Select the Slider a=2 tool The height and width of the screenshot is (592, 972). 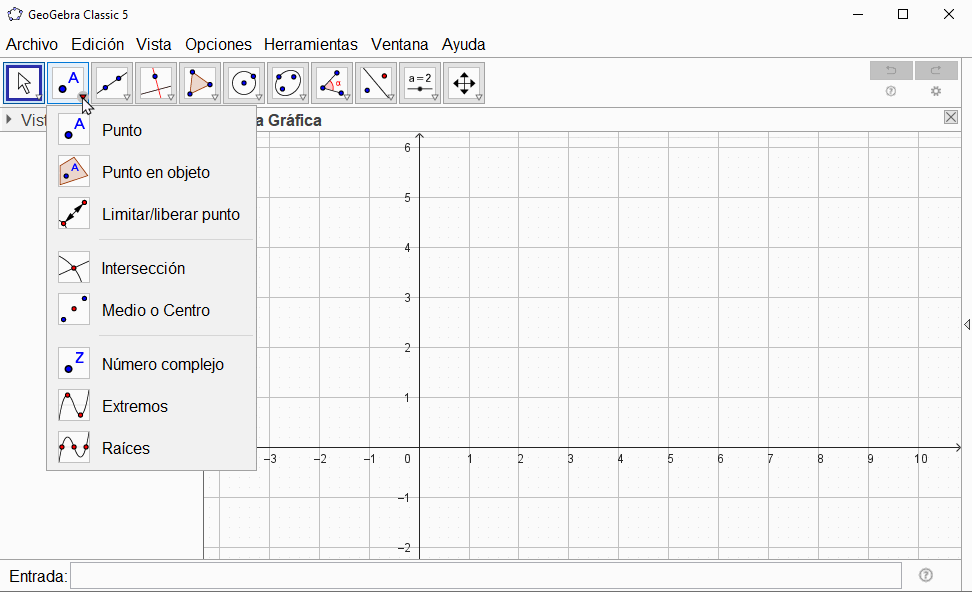click(x=420, y=83)
